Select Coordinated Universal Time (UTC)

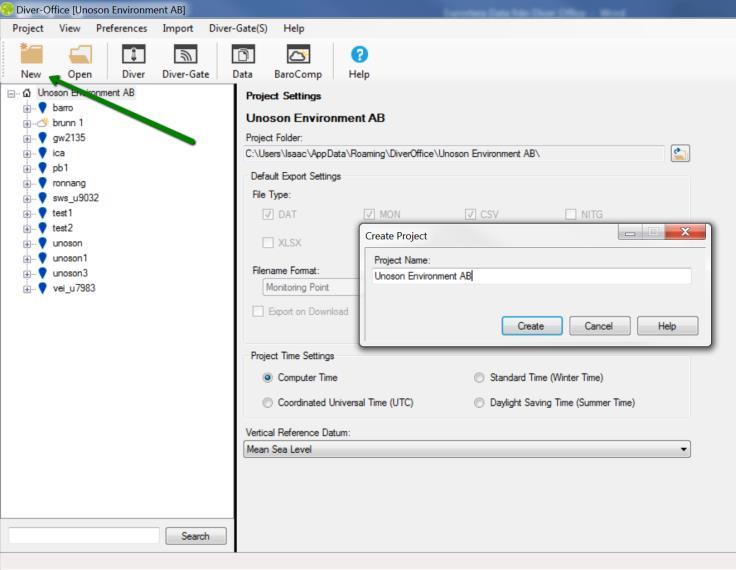click(x=268, y=403)
